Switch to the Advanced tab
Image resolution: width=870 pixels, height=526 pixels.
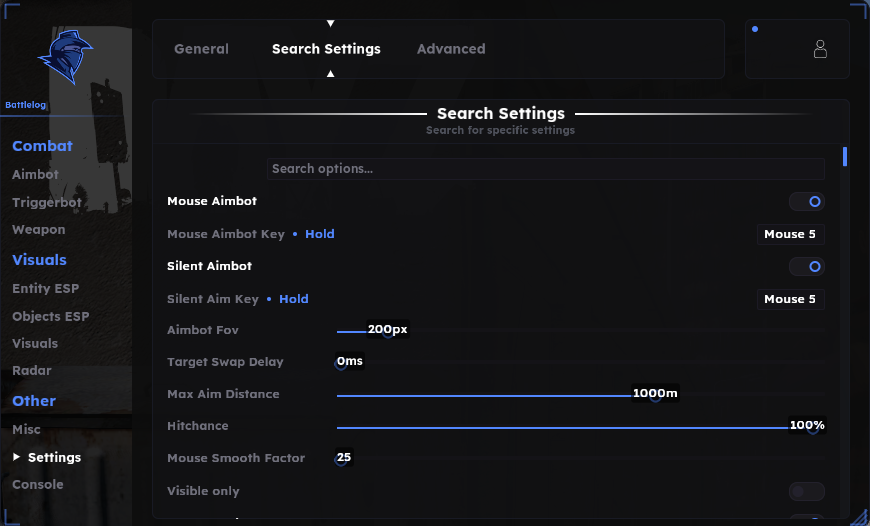451,49
